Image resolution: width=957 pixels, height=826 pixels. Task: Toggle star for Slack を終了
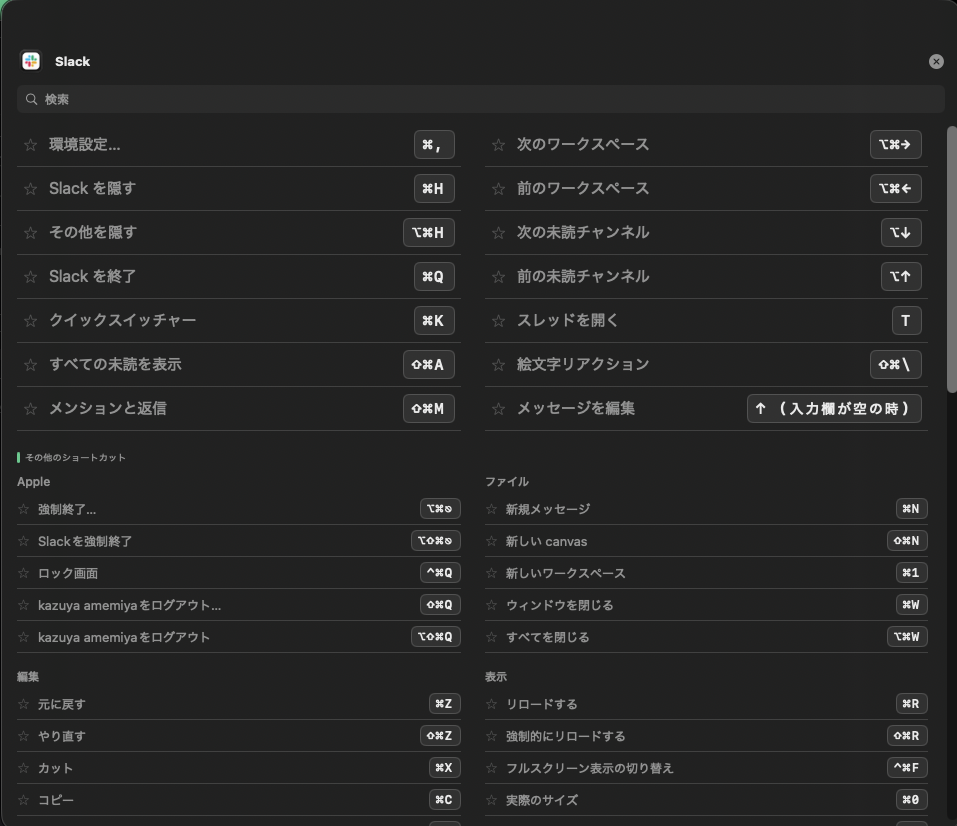pyautogui.click(x=31, y=277)
